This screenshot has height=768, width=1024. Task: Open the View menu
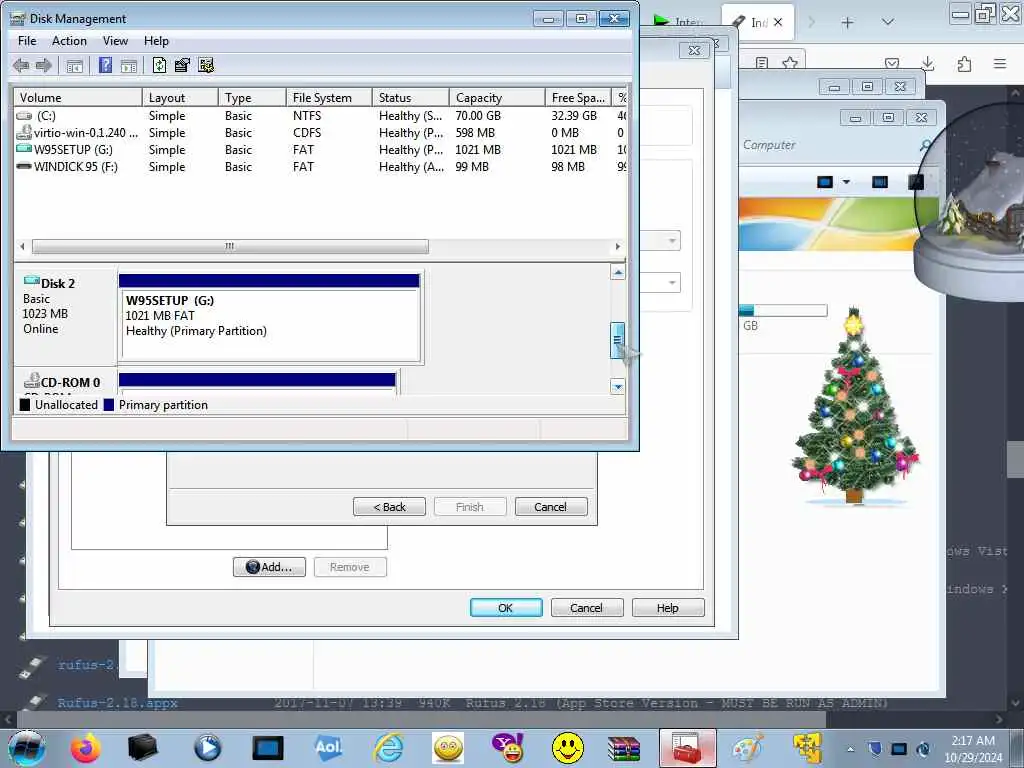tap(115, 40)
